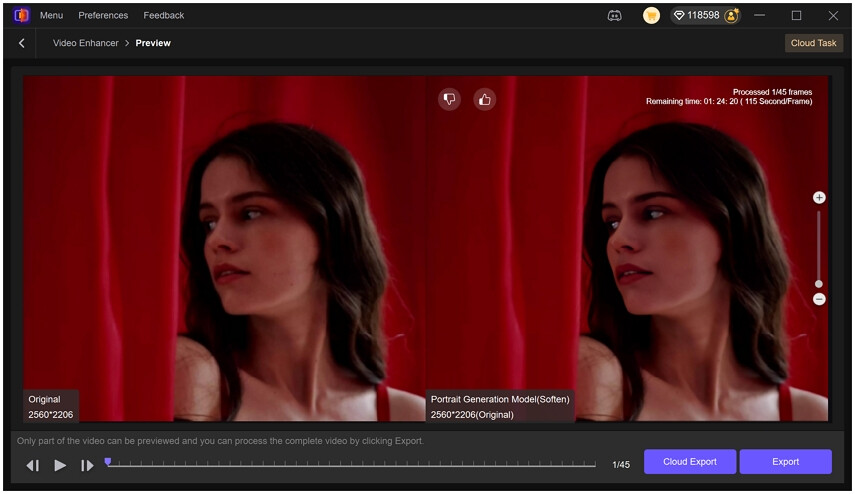Give thumbs up on enhanced result
855x494 pixels.
coord(485,99)
